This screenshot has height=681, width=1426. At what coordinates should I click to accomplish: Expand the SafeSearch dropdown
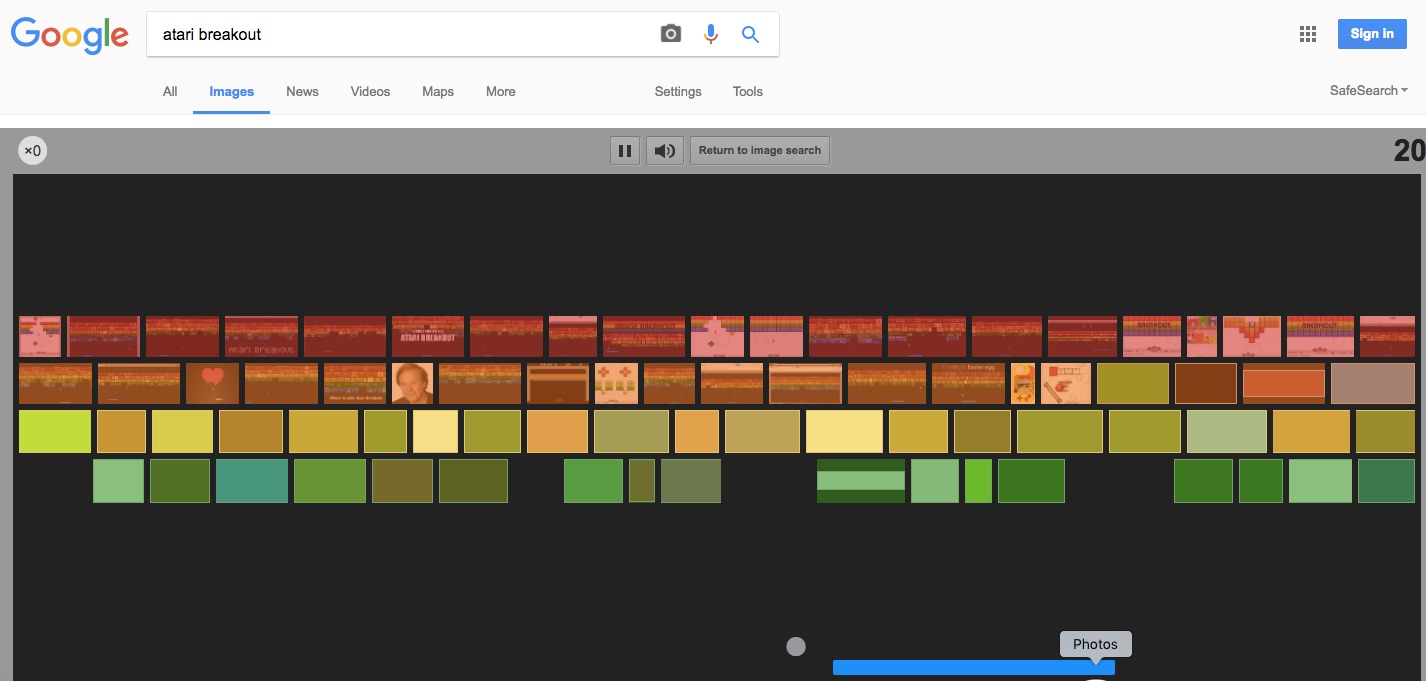pos(1368,90)
